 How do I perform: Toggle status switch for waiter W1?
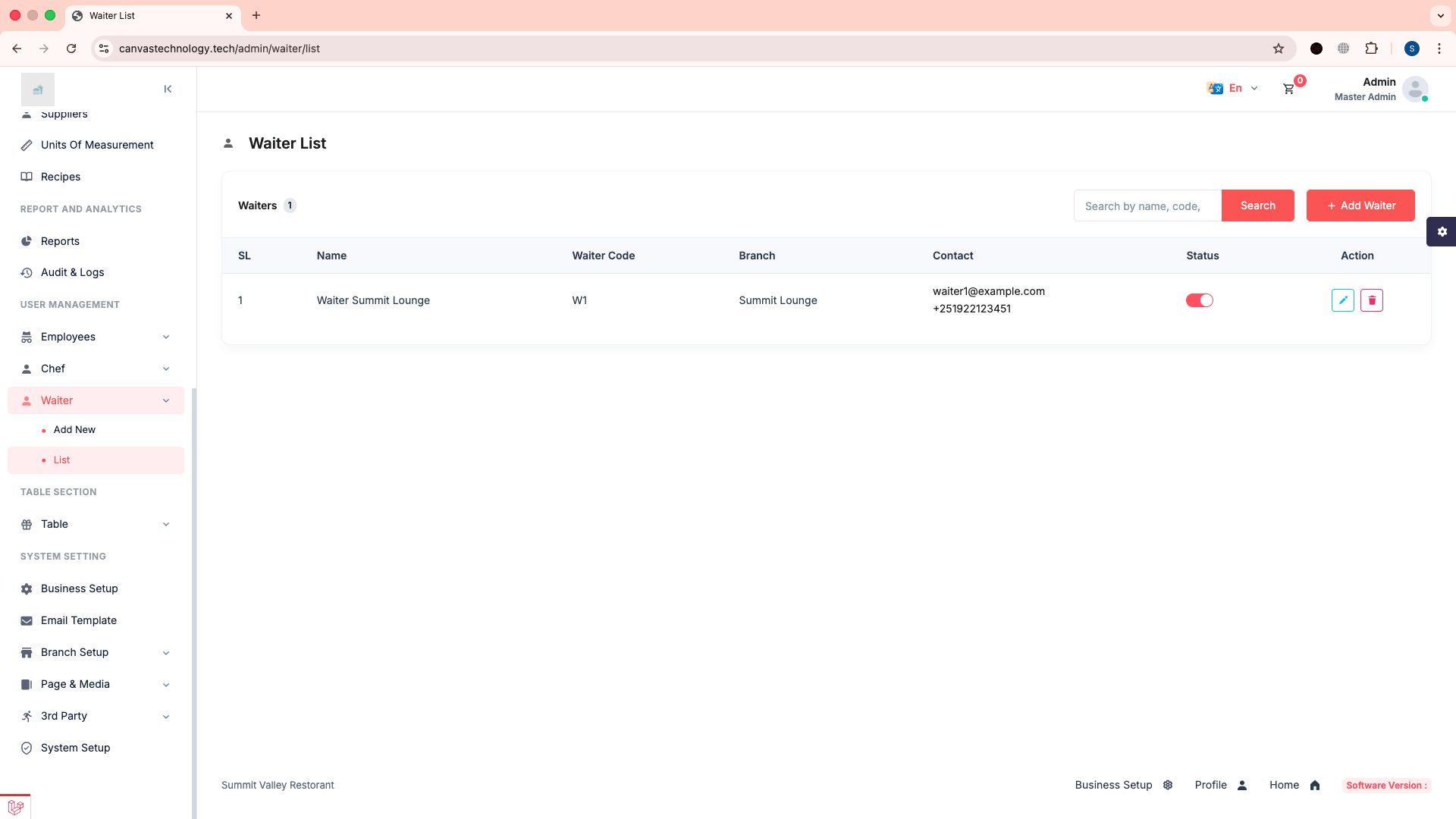pos(1199,300)
